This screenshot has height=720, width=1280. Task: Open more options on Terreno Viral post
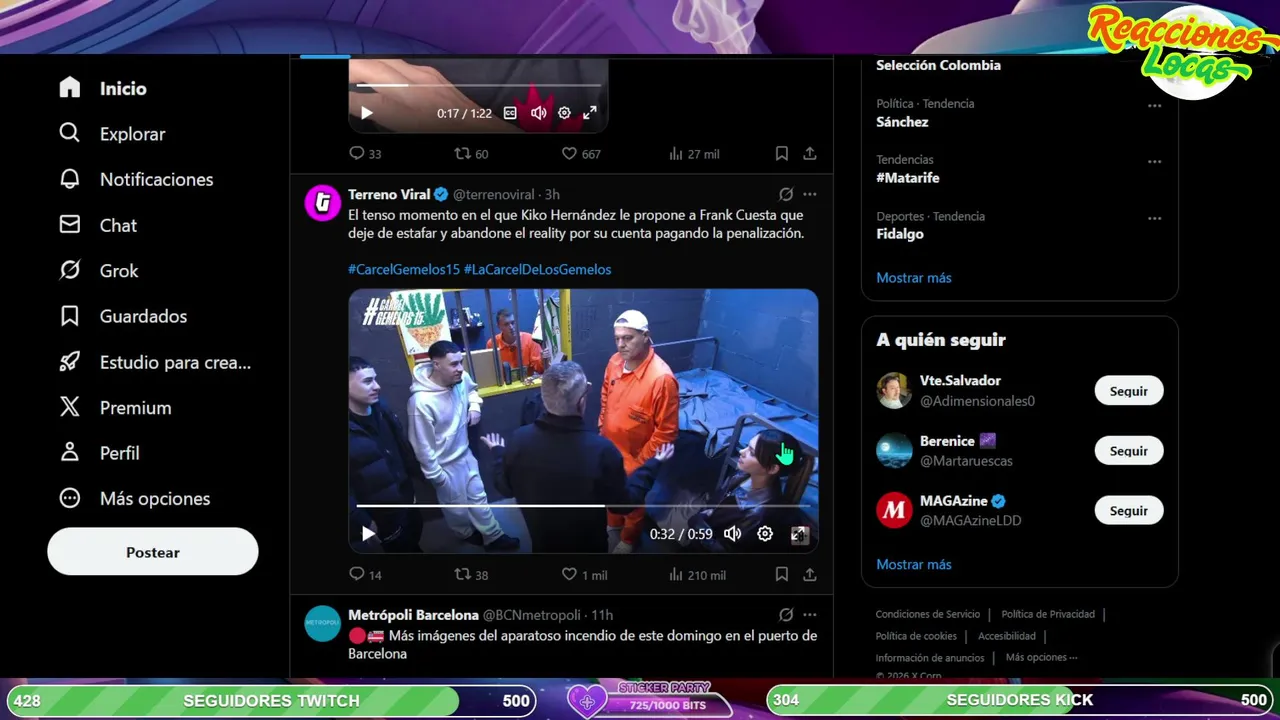click(x=810, y=194)
